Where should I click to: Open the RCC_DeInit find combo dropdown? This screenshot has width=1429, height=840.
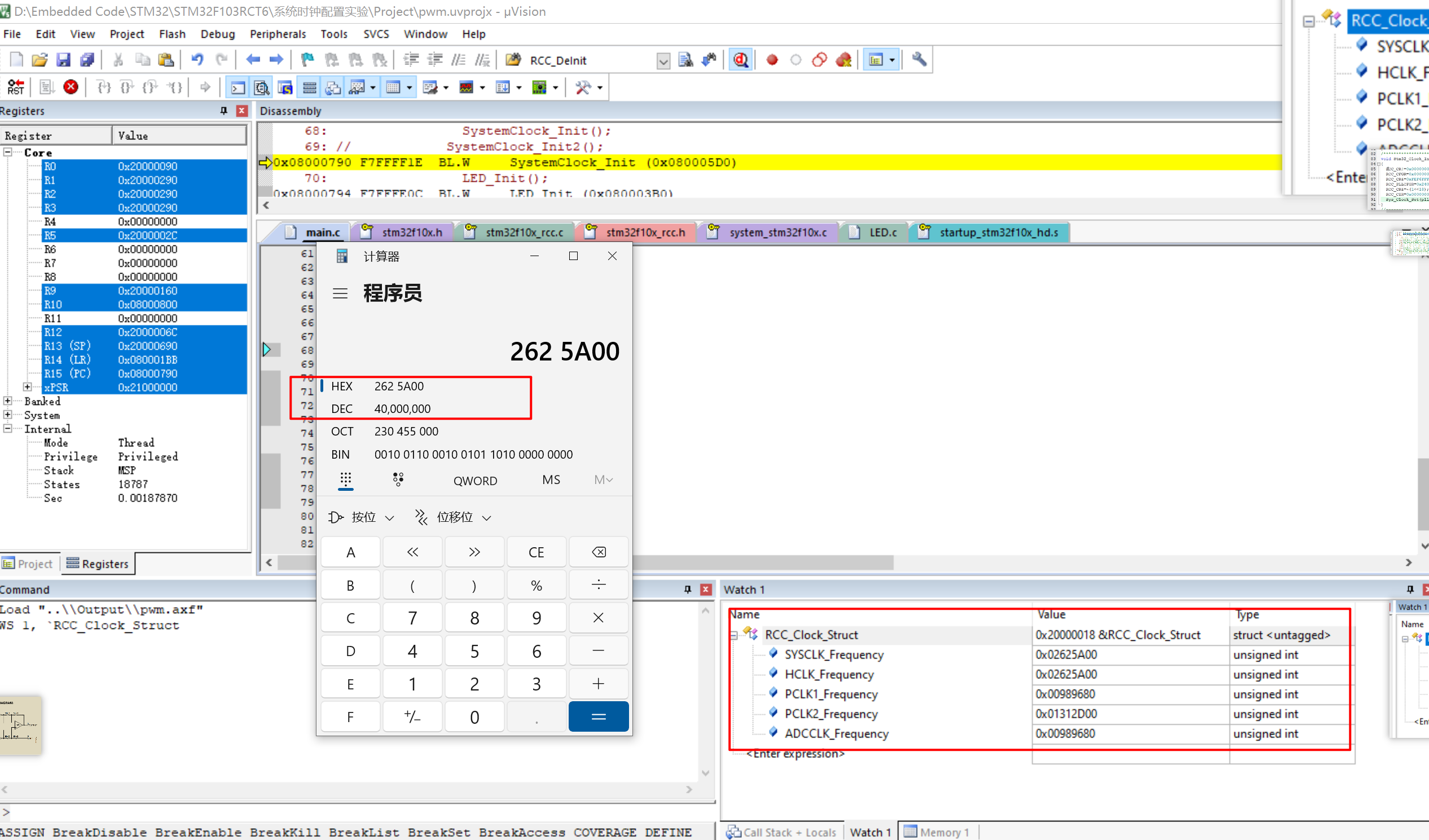tap(663, 61)
